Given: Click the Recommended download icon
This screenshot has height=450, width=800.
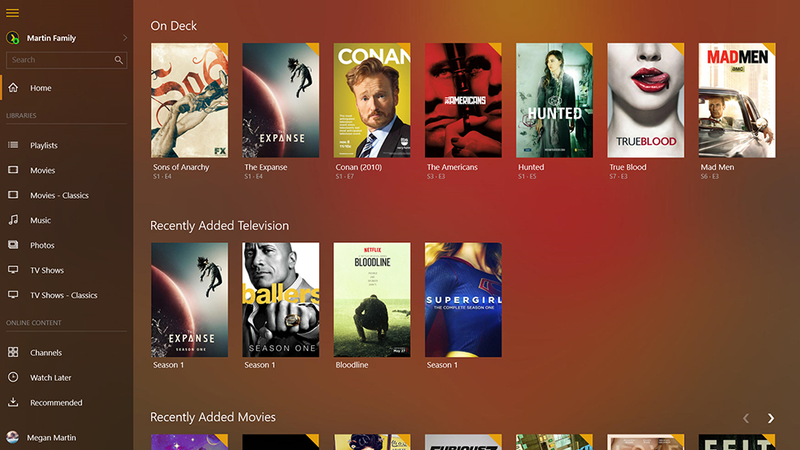Looking at the screenshot, I should 13,402.
